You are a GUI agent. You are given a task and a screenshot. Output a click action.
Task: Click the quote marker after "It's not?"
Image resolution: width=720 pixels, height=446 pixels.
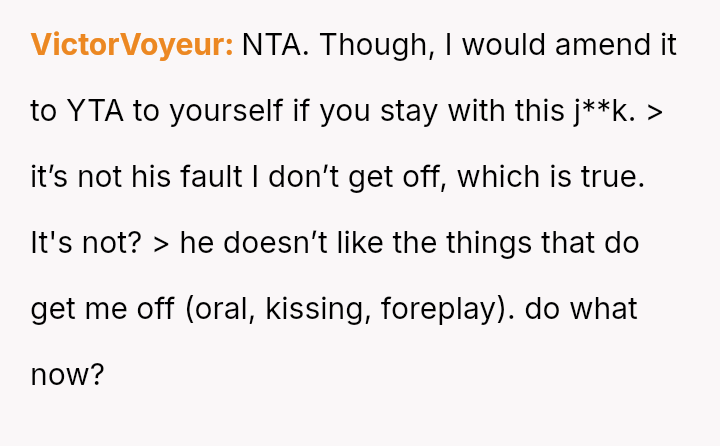point(160,243)
